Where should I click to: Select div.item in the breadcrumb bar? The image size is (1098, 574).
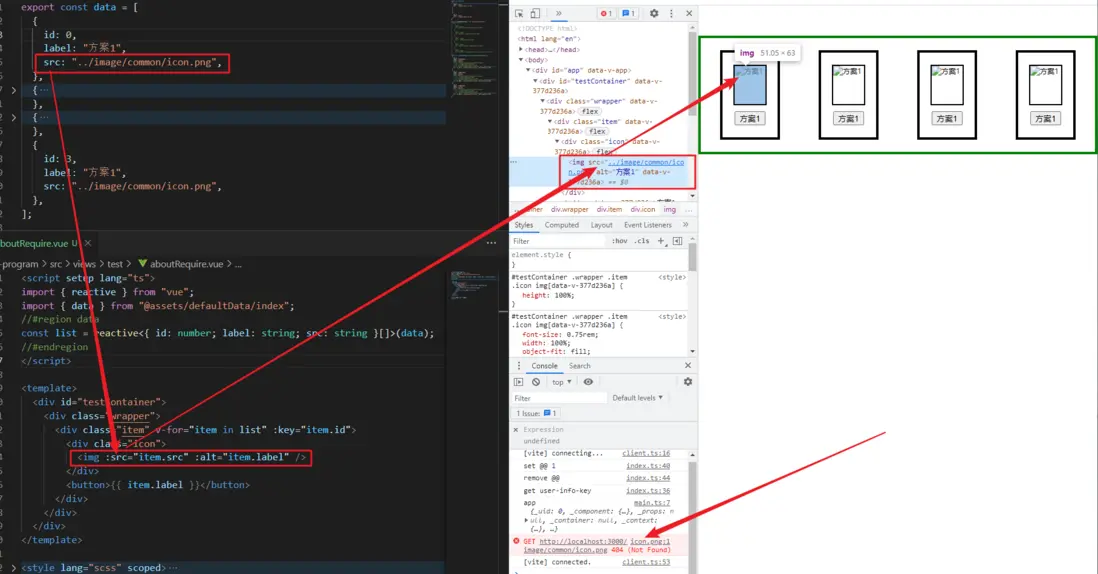pyautogui.click(x=609, y=209)
